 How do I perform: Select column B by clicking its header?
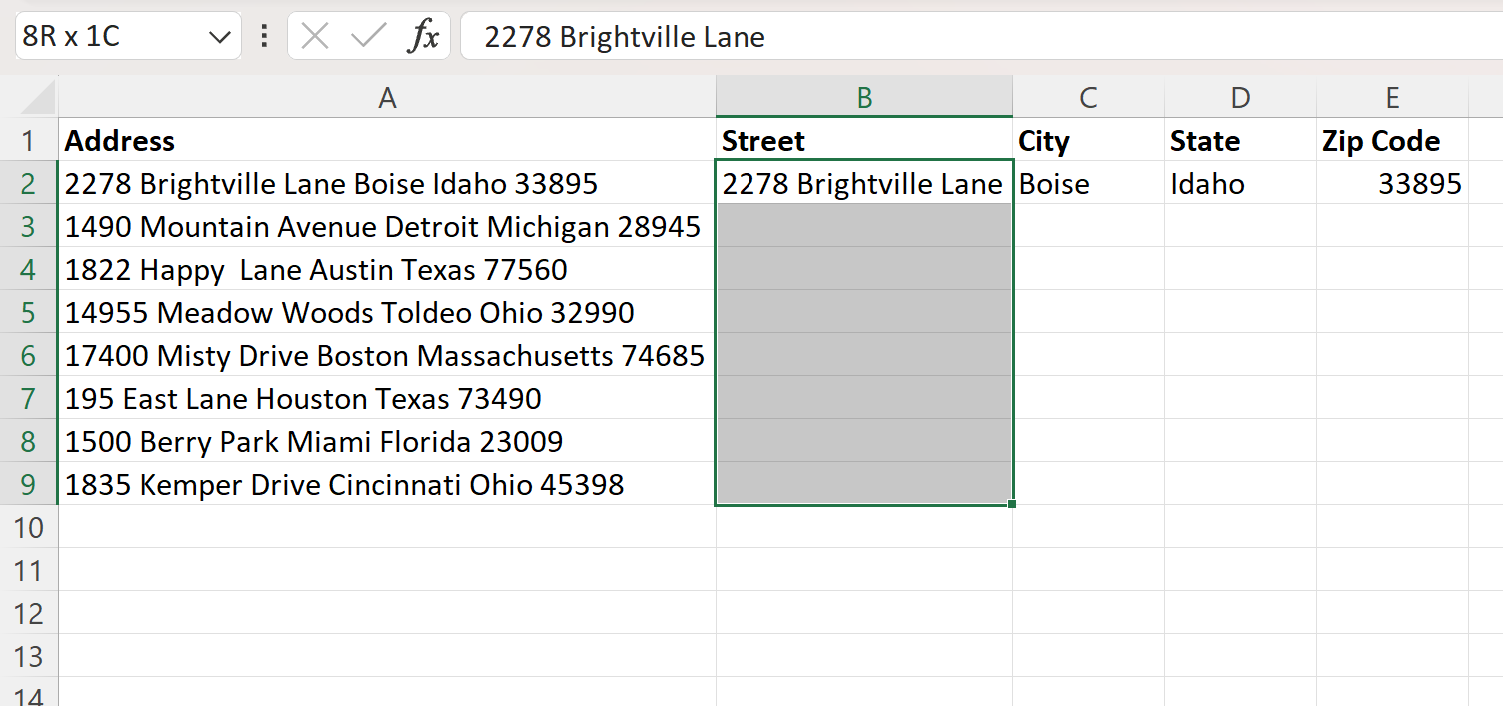click(x=863, y=97)
